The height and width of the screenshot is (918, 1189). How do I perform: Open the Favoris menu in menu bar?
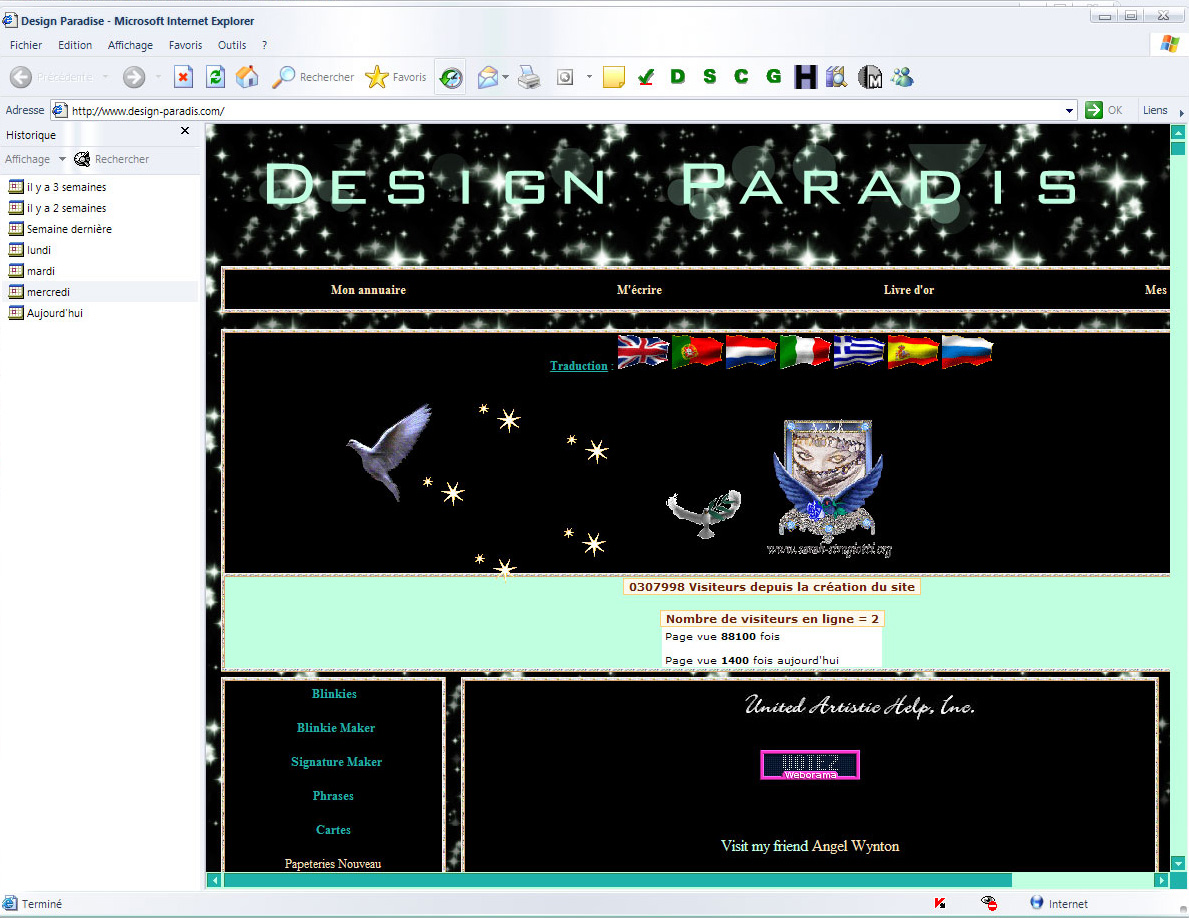[x=186, y=45]
